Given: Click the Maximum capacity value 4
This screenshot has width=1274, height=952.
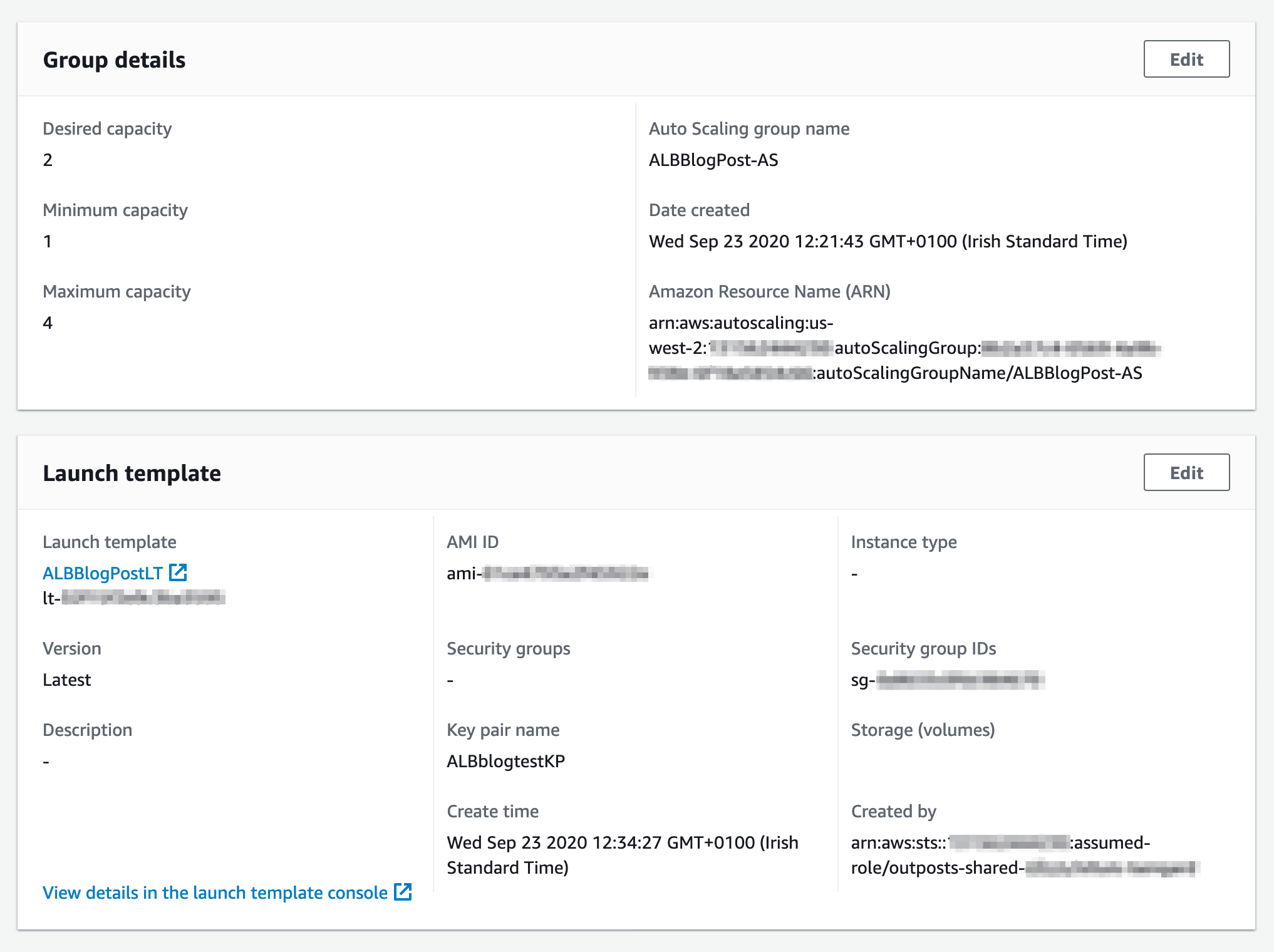Looking at the screenshot, I should pos(48,323).
